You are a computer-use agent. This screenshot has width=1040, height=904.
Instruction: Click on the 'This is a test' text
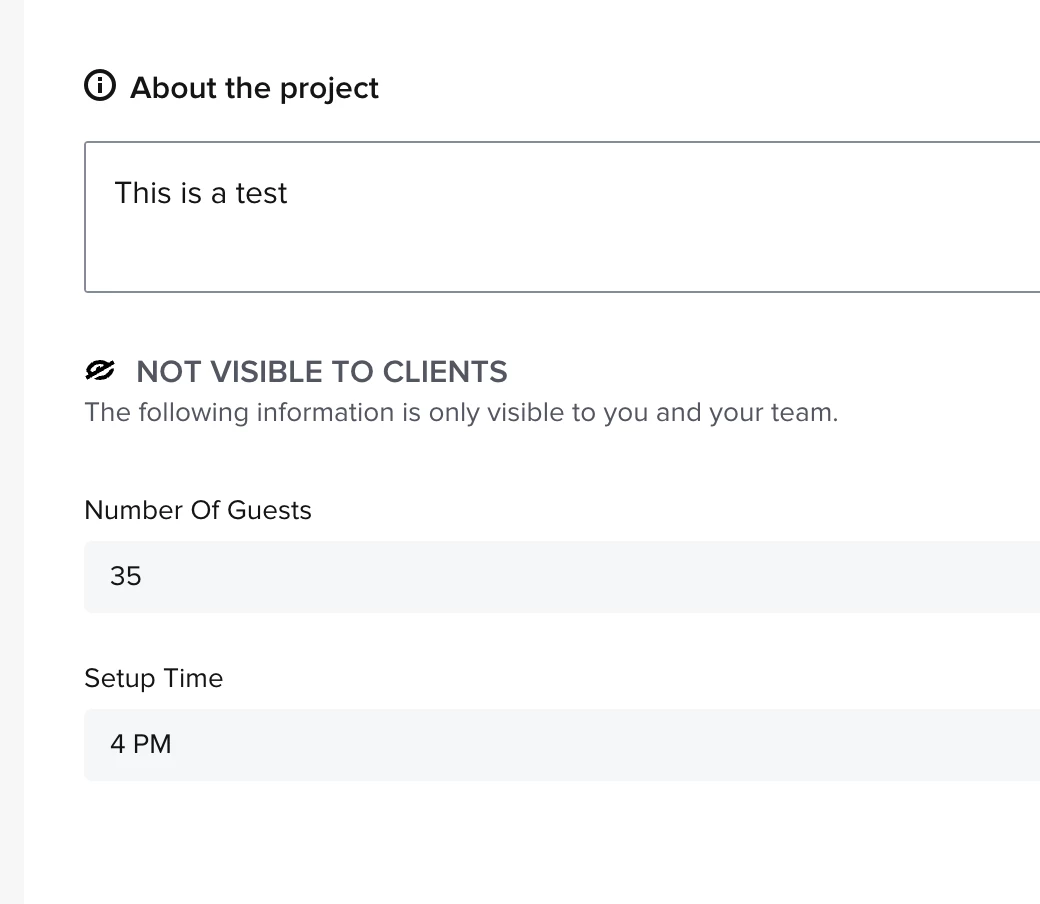coord(201,193)
